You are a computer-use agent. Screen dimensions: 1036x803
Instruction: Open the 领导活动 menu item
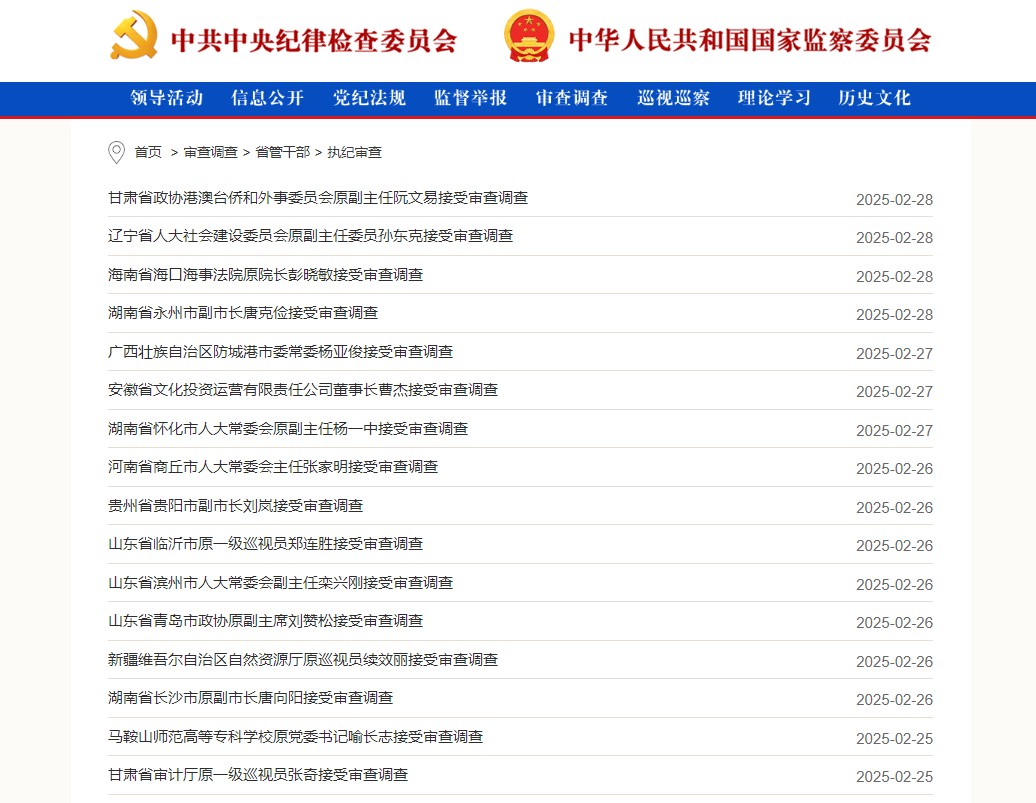(x=167, y=98)
